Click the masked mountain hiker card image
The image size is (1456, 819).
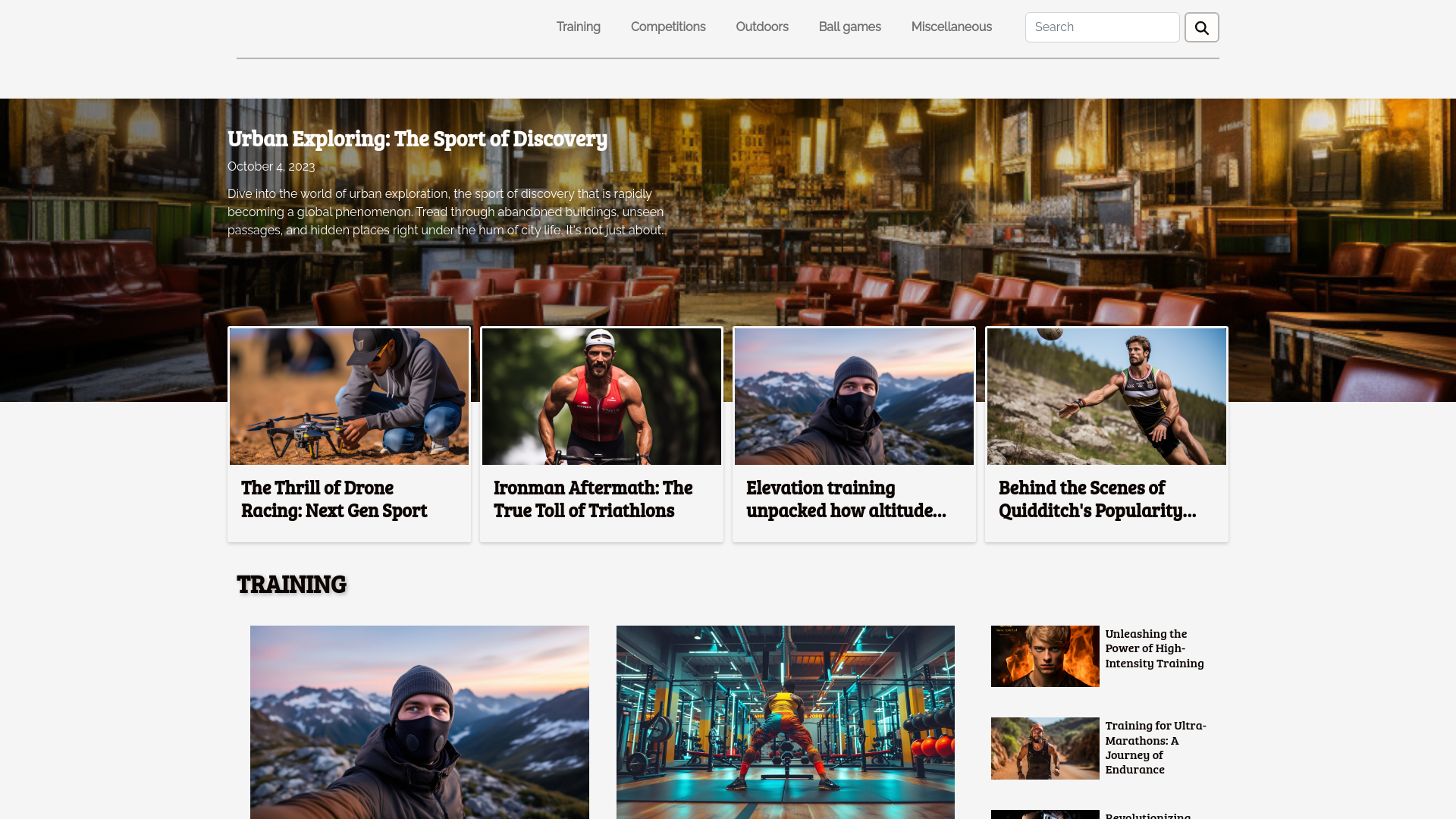pos(854,397)
